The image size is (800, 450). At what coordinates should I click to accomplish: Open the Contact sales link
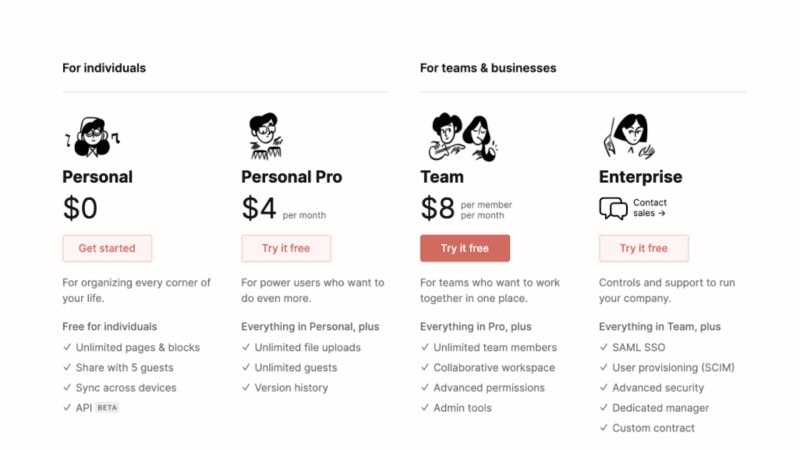[649, 208]
